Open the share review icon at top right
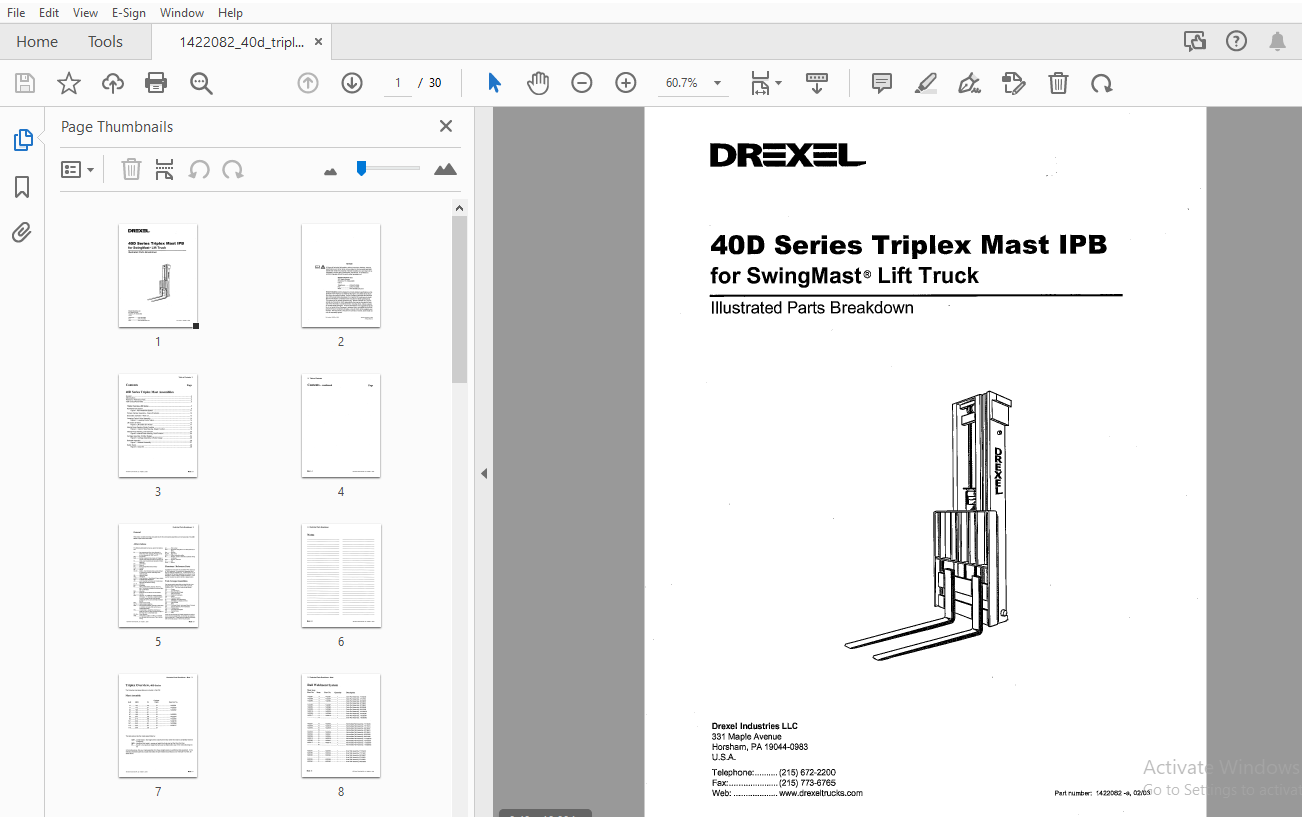This screenshot has height=817, width=1302. [x=1194, y=41]
